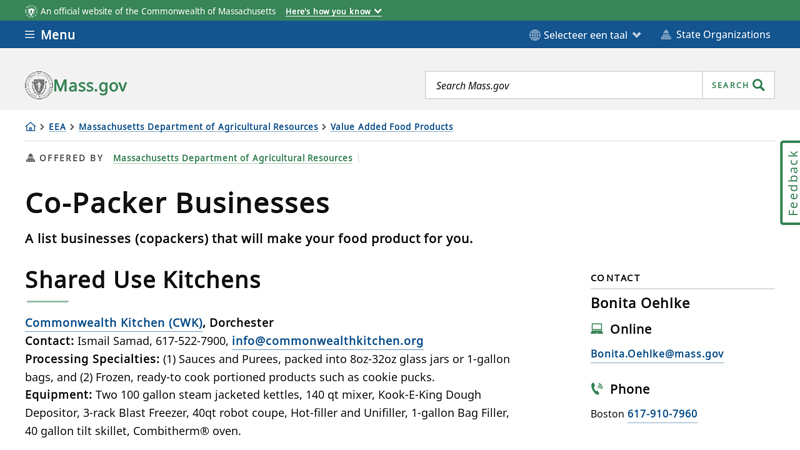
Task: Go to Value Added Food Products breadcrumb
Action: pos(391,127)
